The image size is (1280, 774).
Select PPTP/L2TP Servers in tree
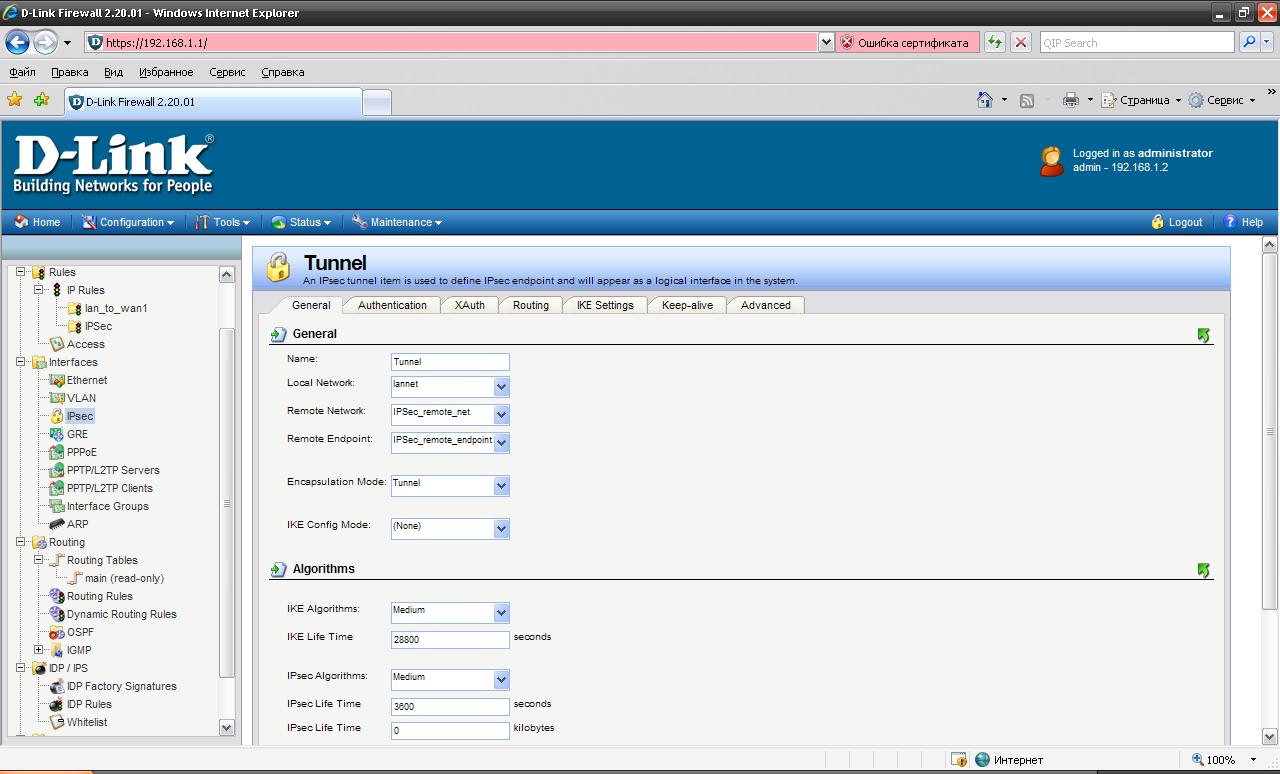(113, 470)
